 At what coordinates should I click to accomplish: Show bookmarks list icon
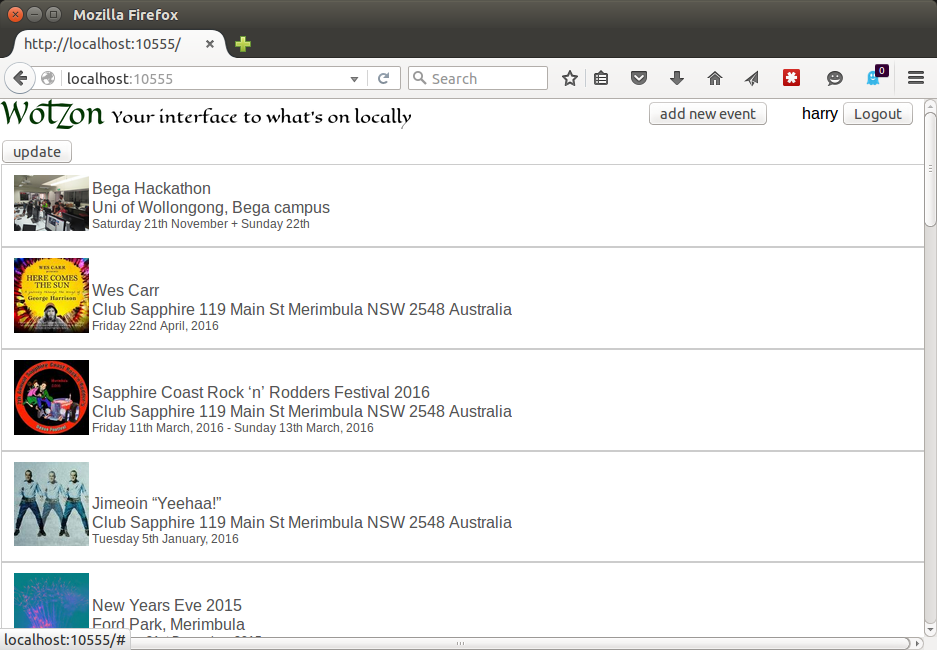[x=601, y=78]
